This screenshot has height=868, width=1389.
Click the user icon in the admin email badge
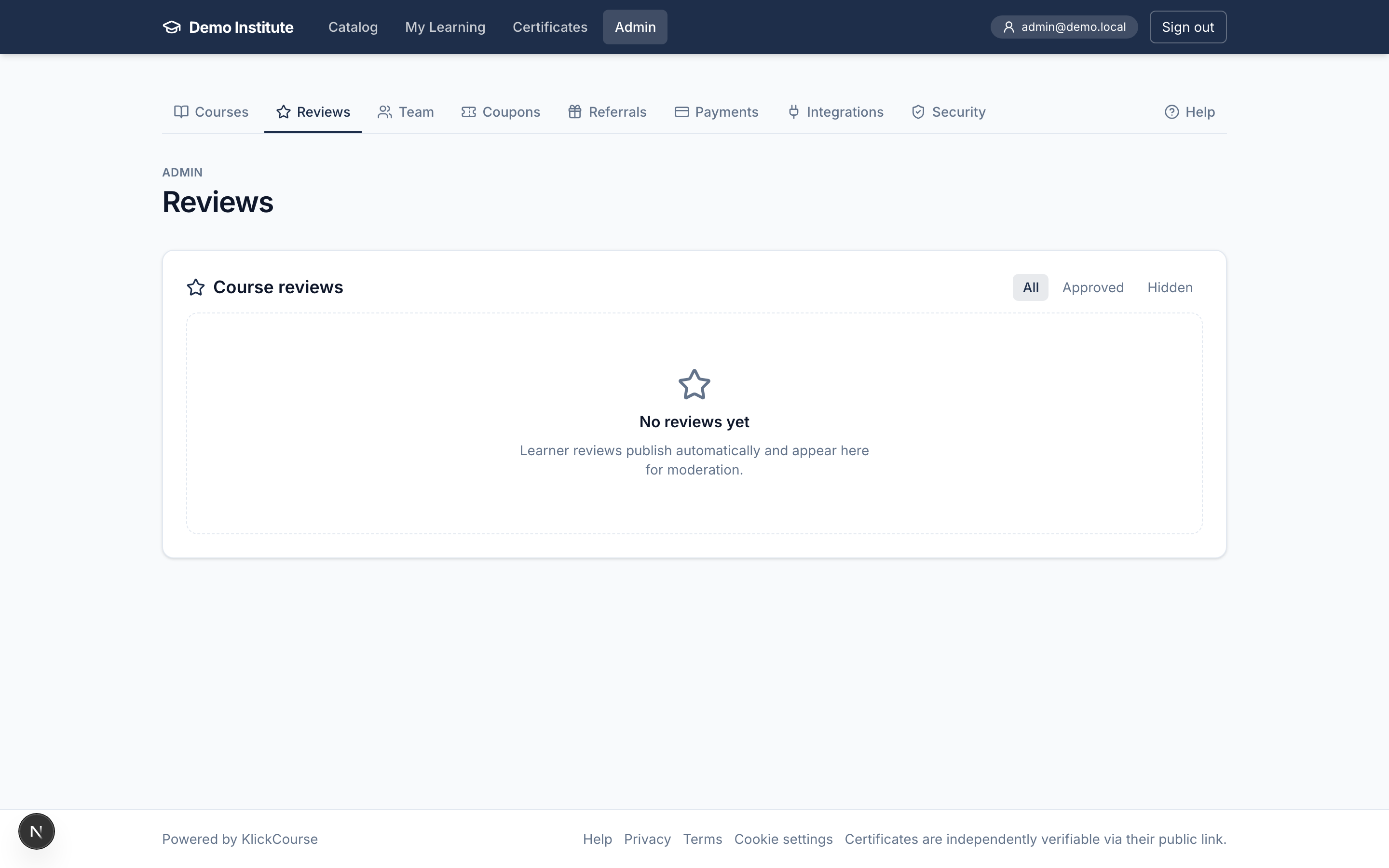(x=1008, y=27)
